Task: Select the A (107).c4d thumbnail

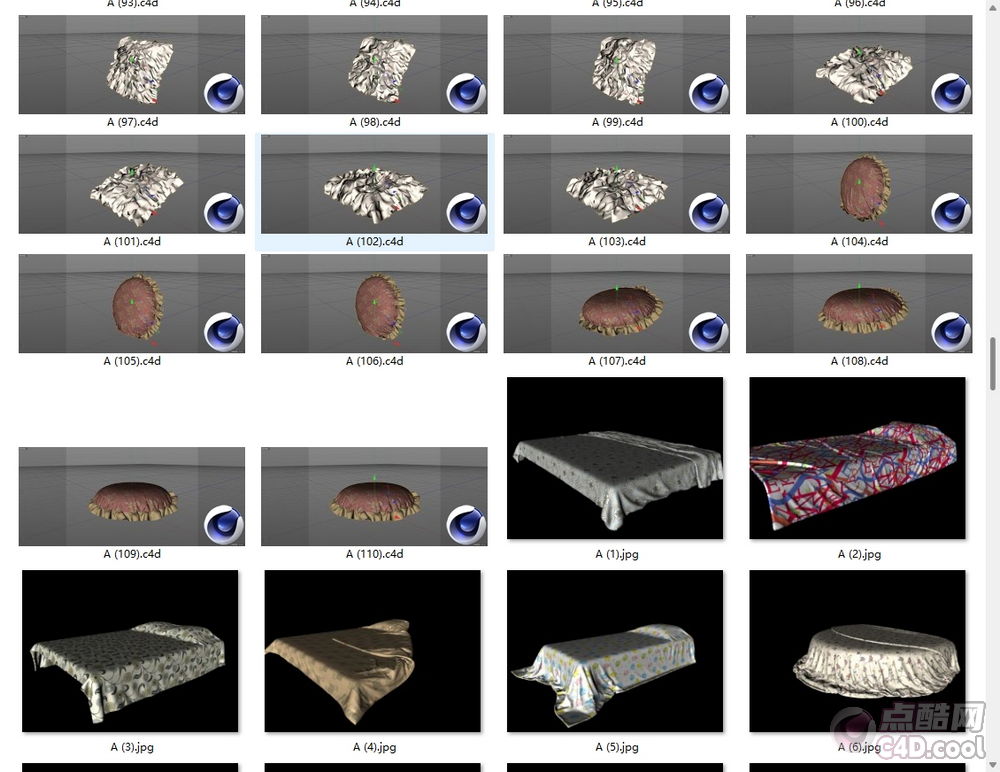Action: (617, 304)
